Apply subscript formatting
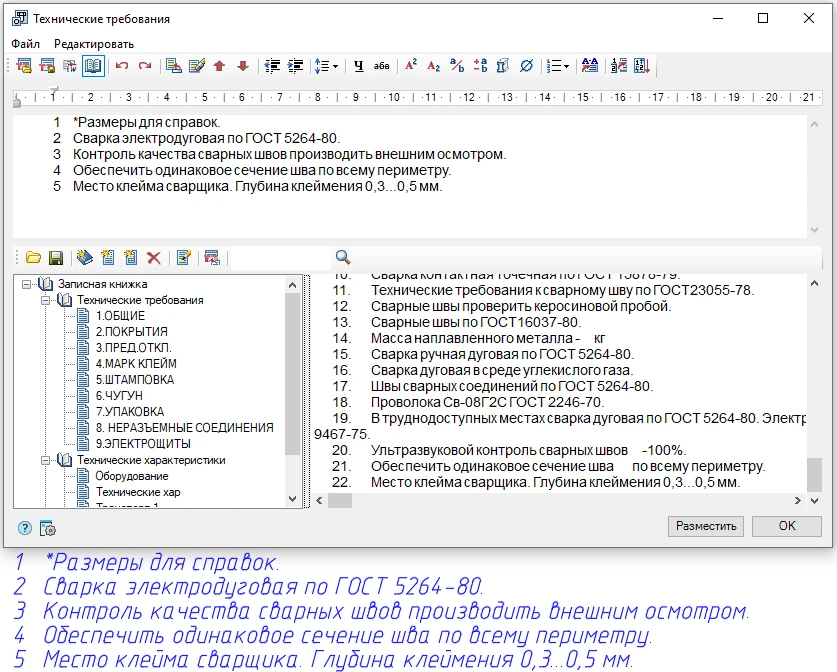 (433, 66)
